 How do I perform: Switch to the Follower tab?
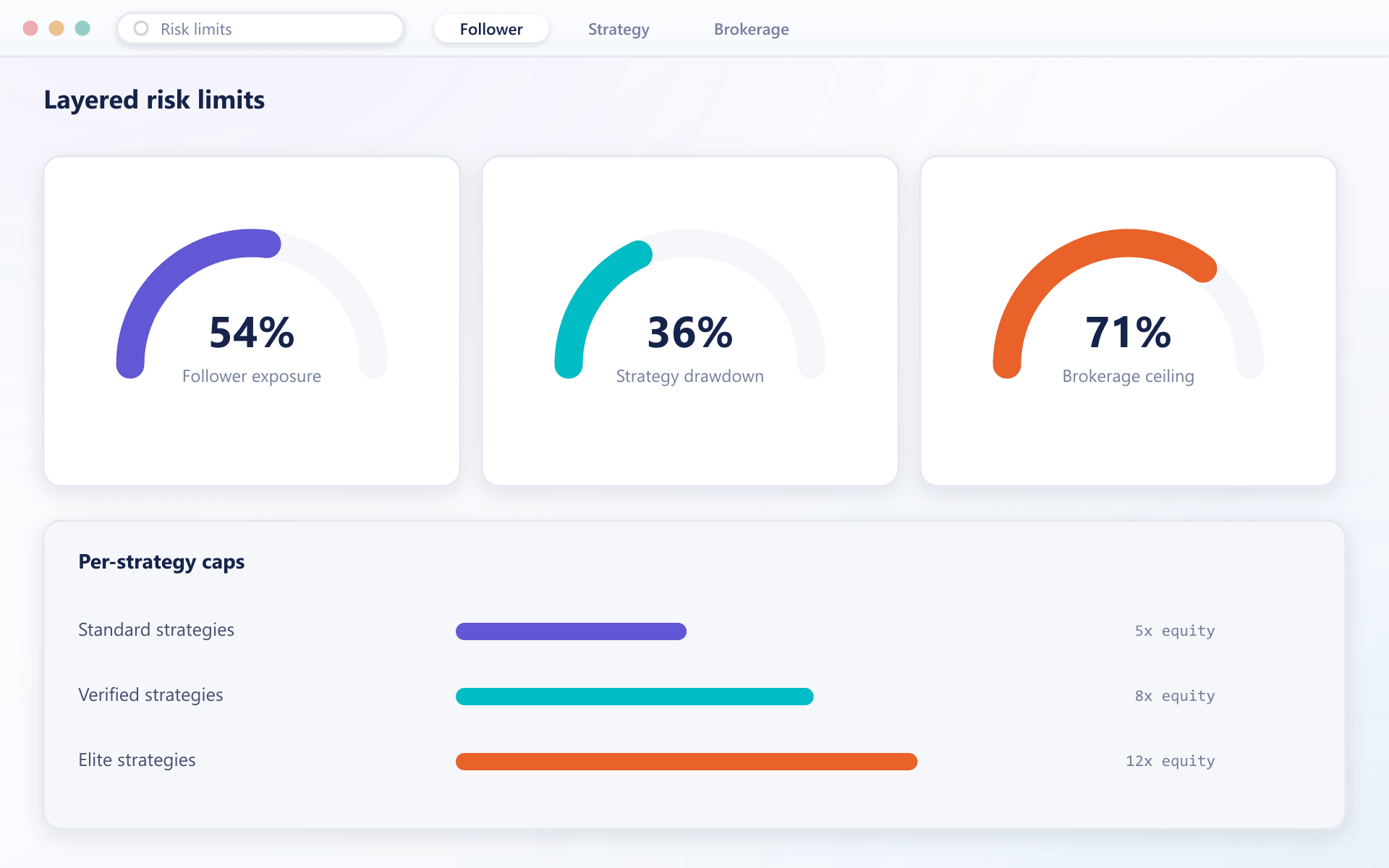pos(491,29)
